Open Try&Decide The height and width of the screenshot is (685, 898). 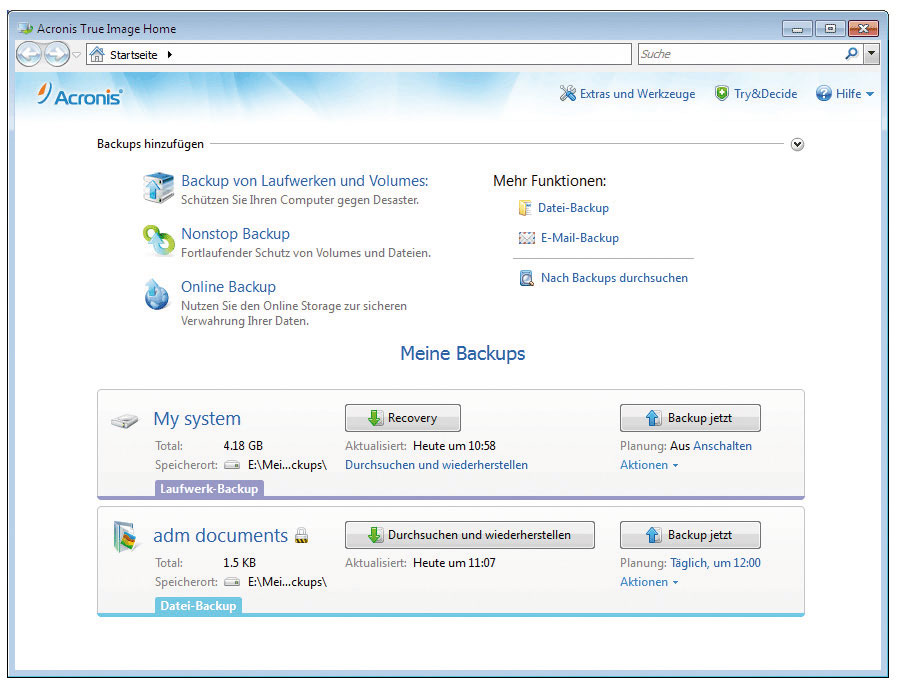[x=765, y=94]
